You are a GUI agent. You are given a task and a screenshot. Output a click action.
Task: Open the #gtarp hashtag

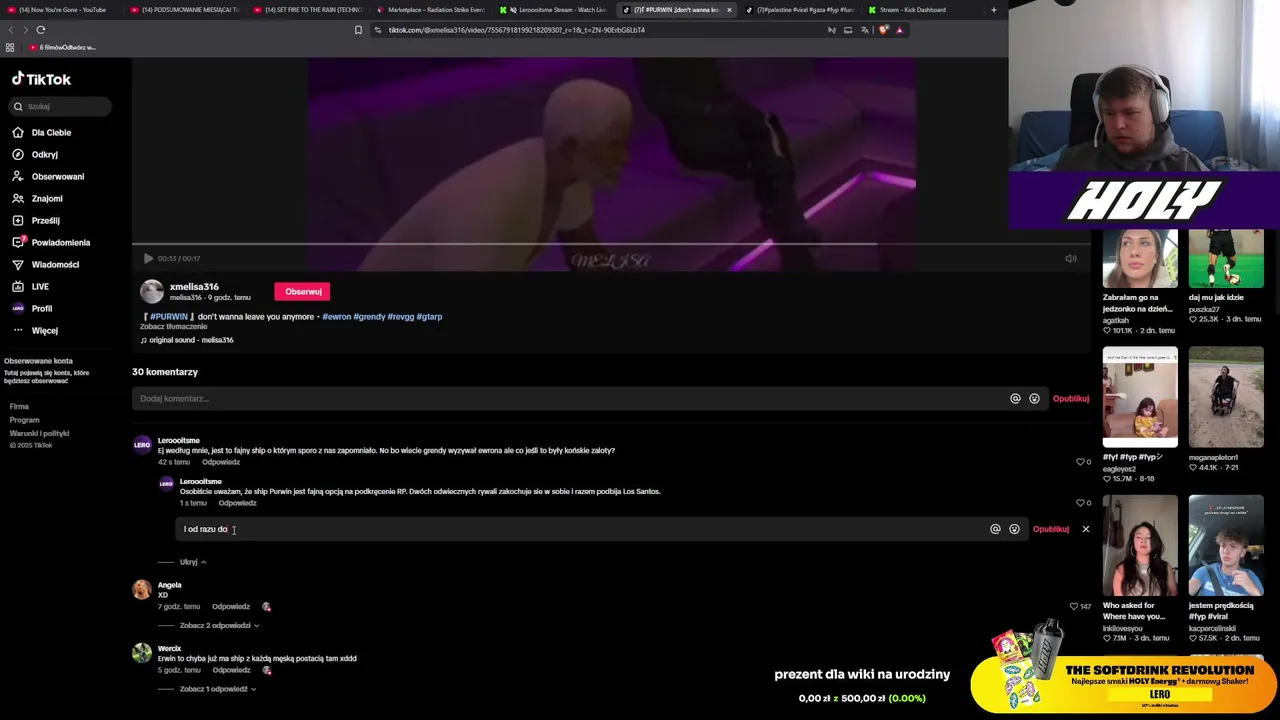429,316
